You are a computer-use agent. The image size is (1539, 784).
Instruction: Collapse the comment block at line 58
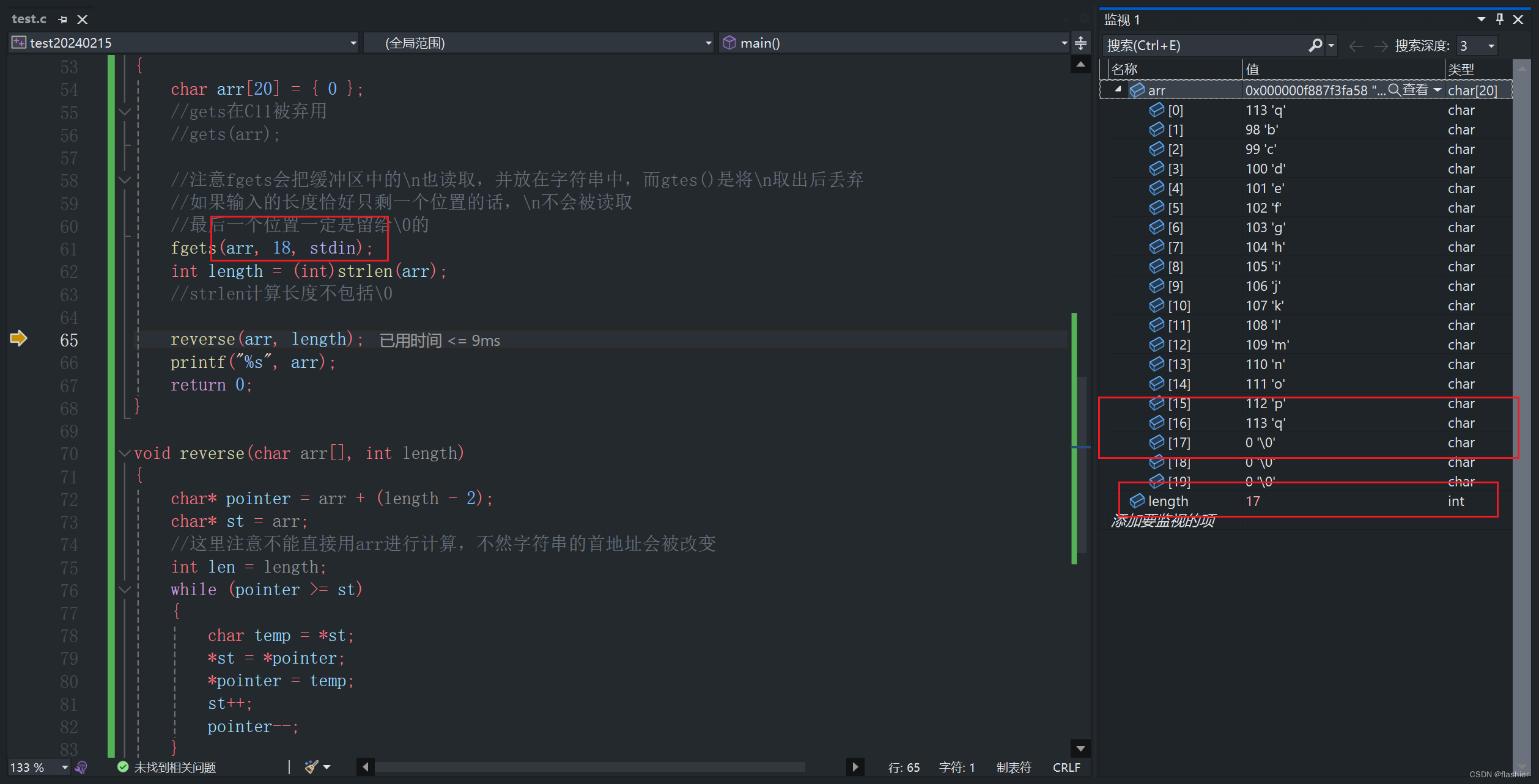tap(125, 180)
